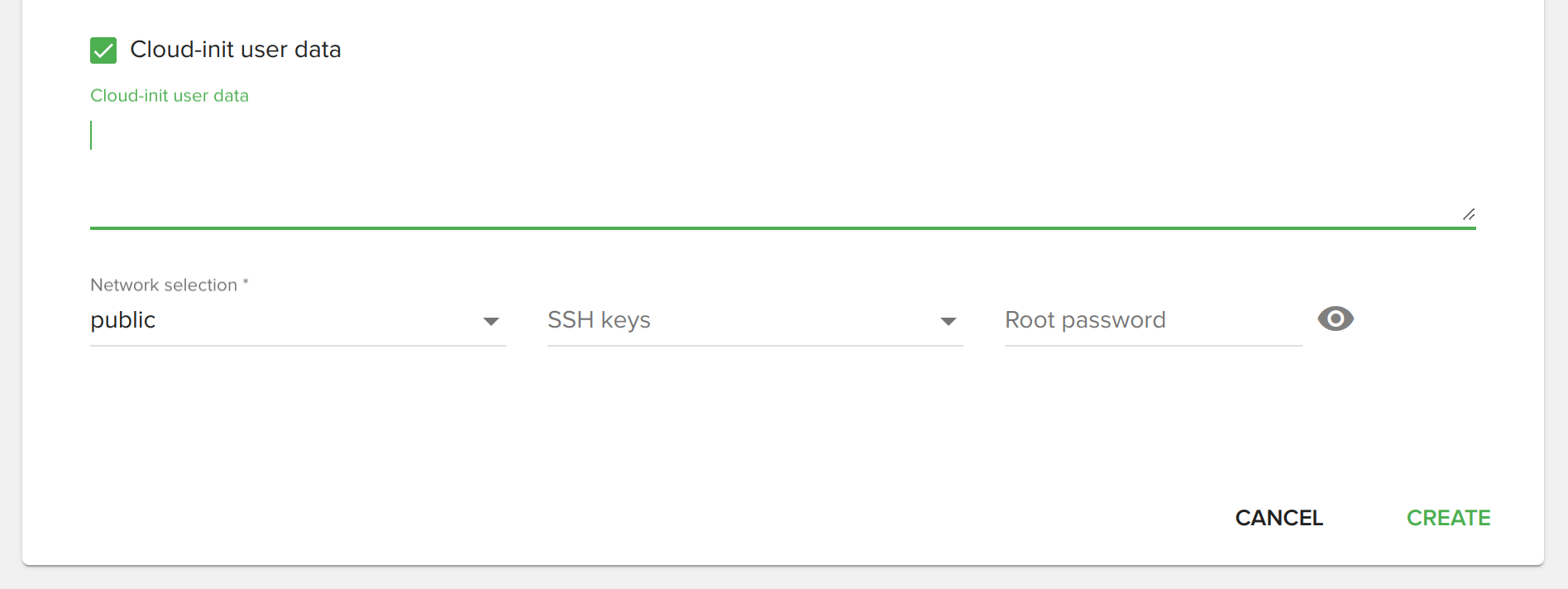Click the "Network selection" field label

[x=164, y=285]
